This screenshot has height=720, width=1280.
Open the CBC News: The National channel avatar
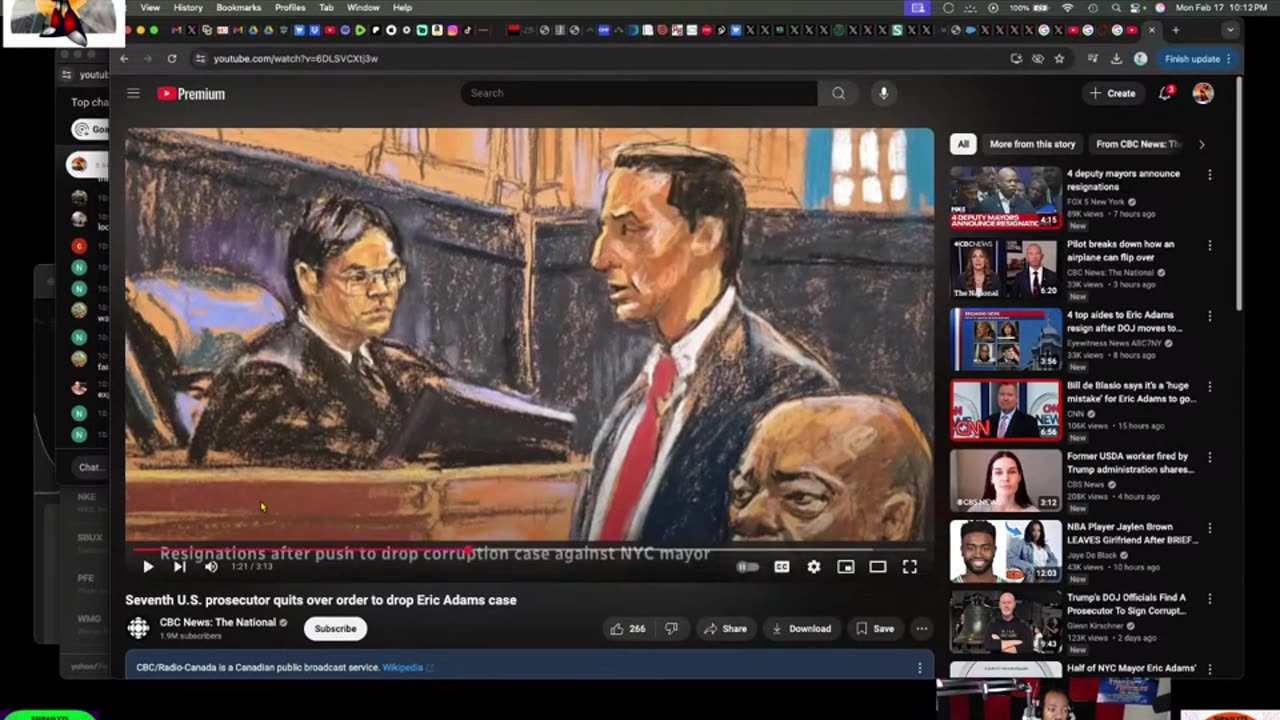tap(138, 628)
